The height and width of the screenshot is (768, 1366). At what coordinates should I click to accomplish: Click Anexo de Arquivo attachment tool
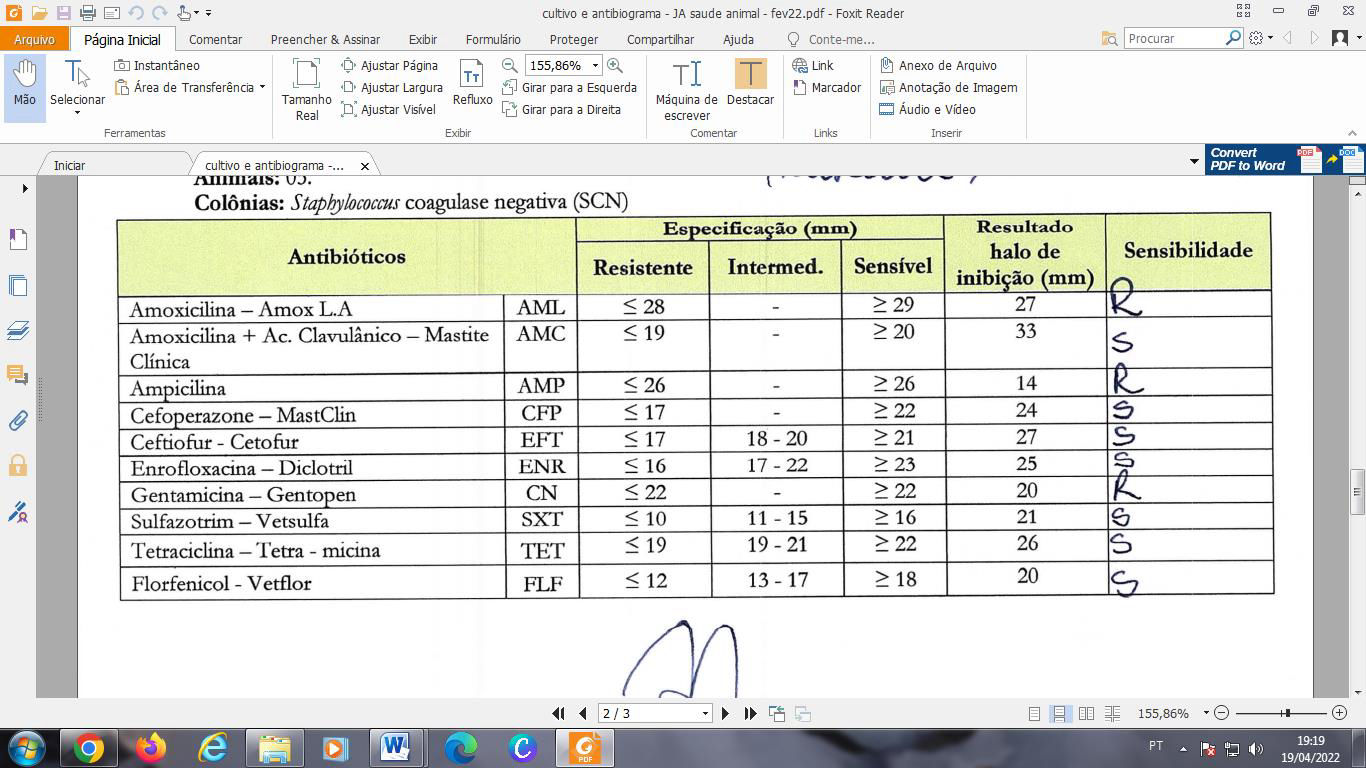point(938,65)
